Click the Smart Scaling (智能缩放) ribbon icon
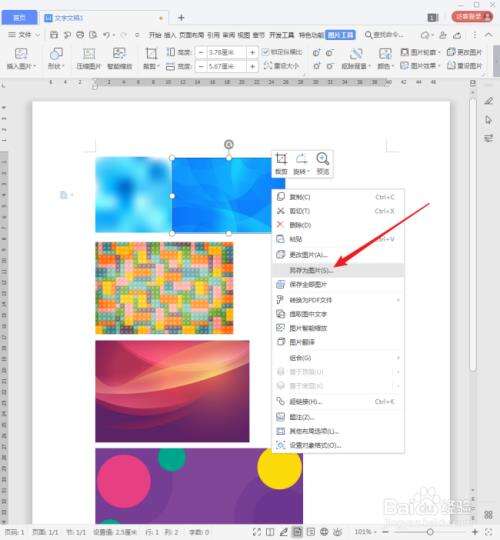Image resolution: width=500 pixels, height=540 pixels. [x=119, y=59]
